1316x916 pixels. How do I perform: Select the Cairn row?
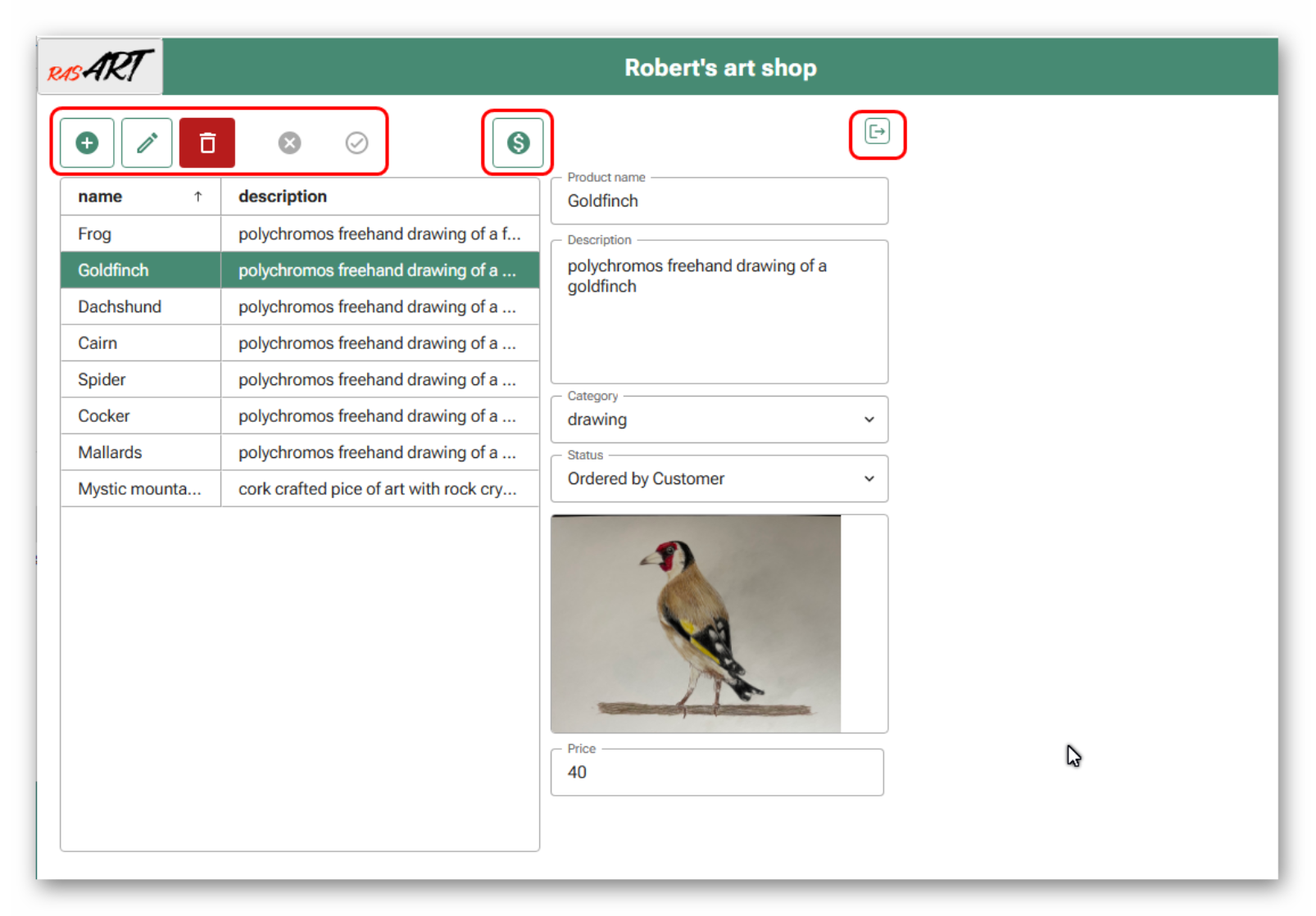tap(300, 343)
